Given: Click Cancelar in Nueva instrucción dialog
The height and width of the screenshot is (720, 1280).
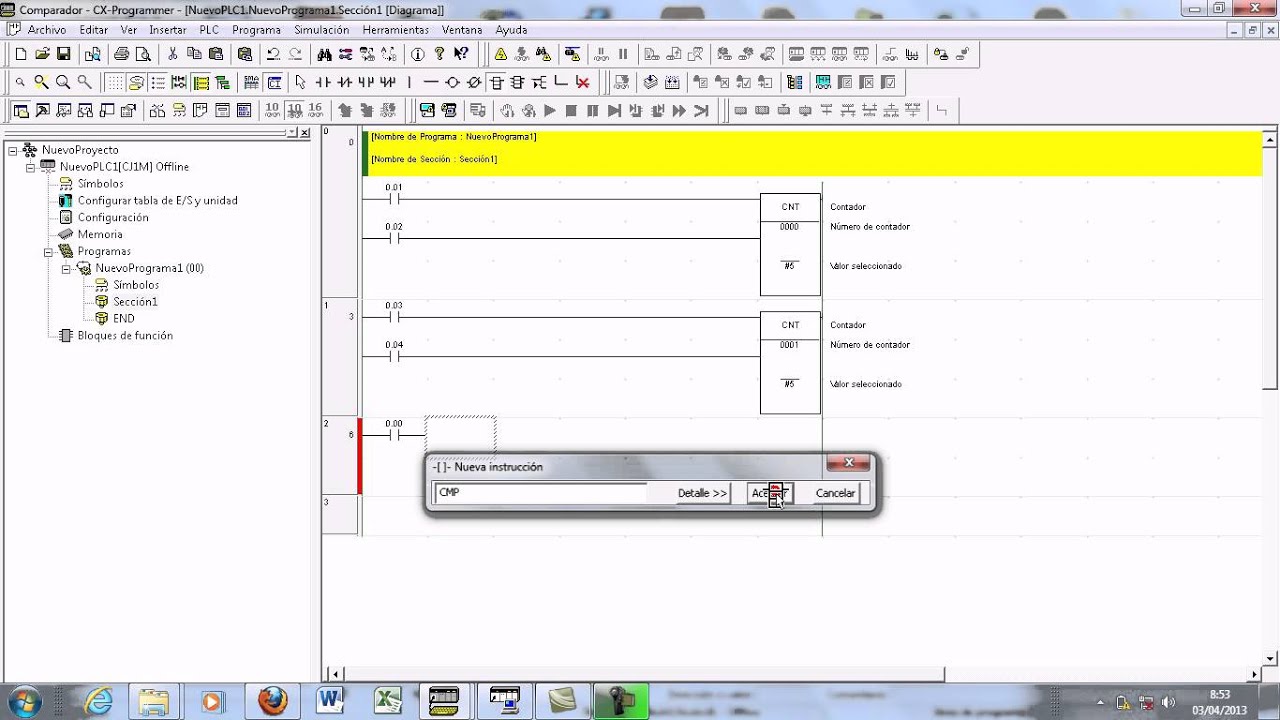Looking at the screenshot, I should tap(835, 493).
